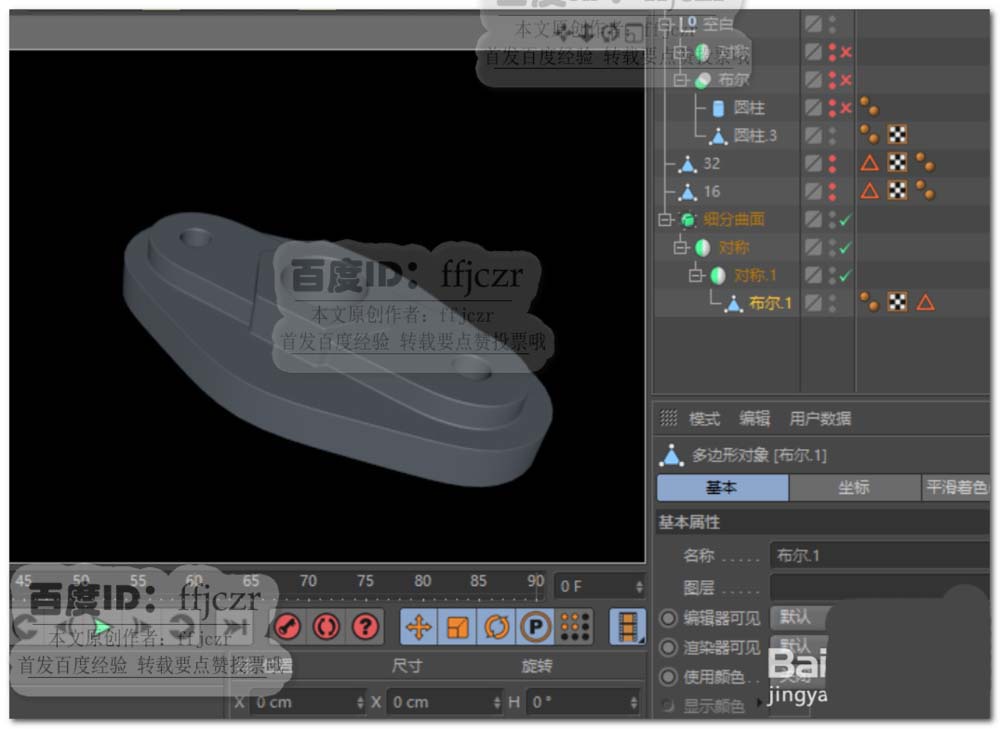Toggle visibility dots of 布尔.1
This screenshot has height=729, width=1000.
tap(832, 303)
